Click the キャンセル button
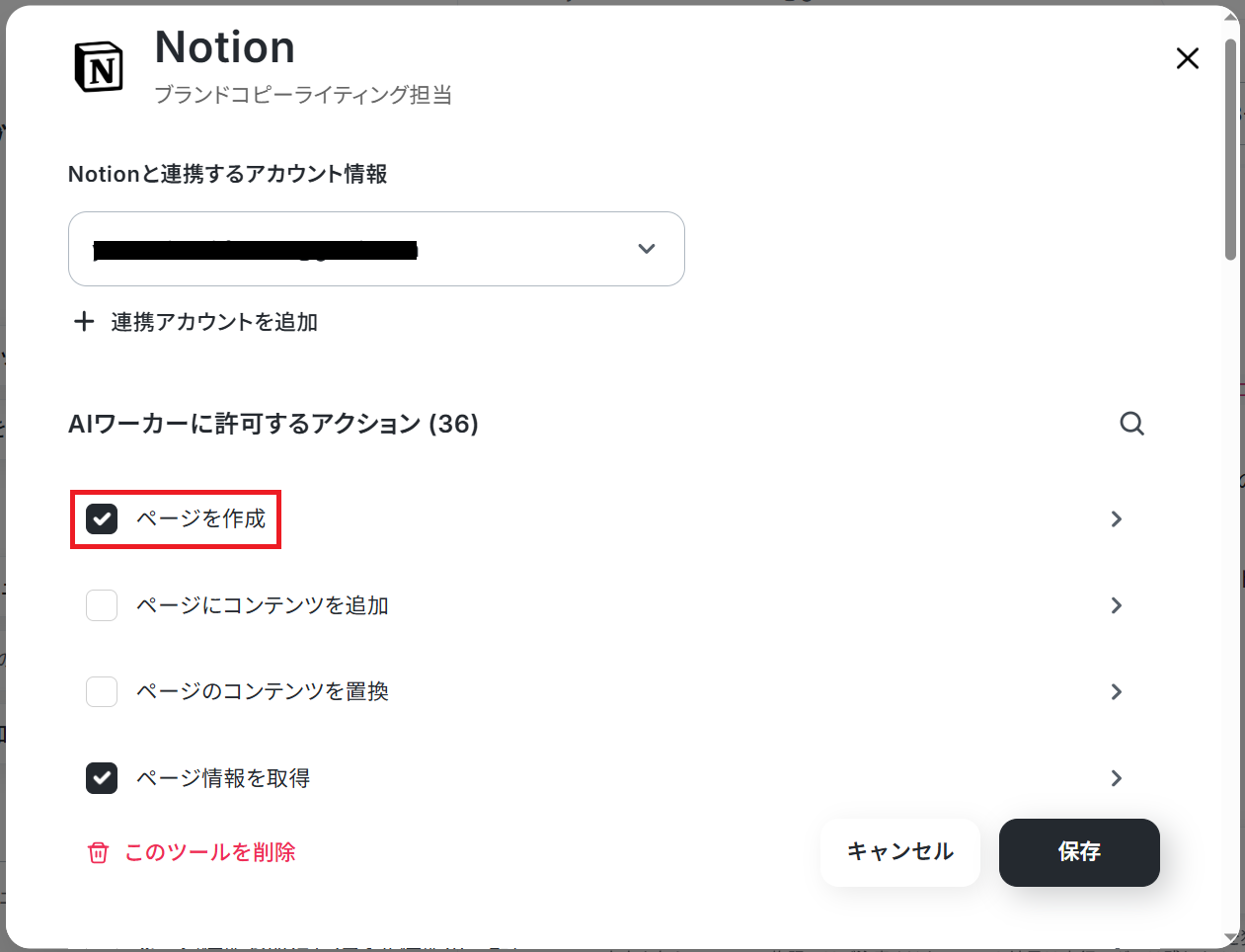Viewport: 1245px width, 952px height. [900, 852]
